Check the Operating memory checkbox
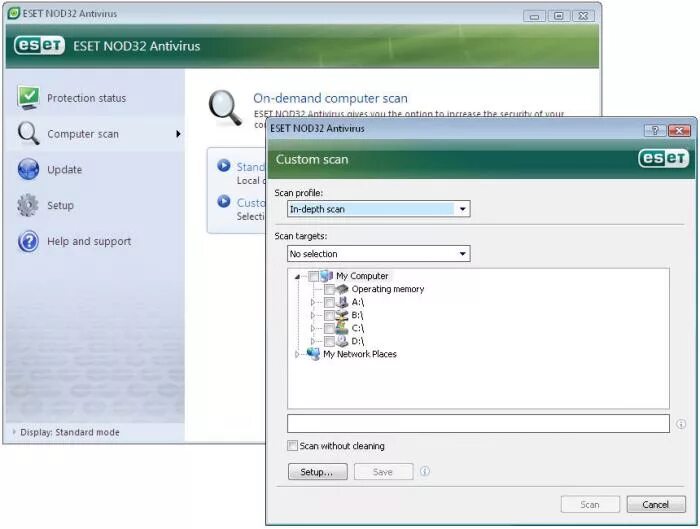The height and width of the screenshot is (529, 700). coord(329,289)
